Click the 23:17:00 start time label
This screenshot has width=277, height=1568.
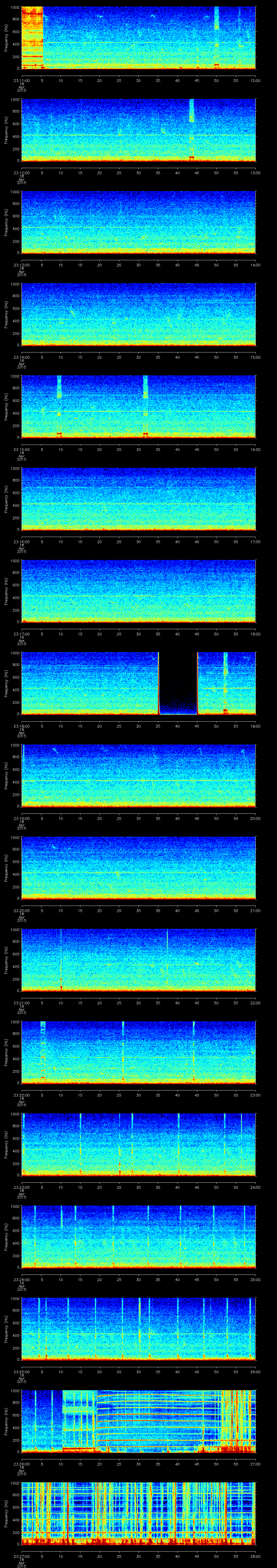coord(21,634)
